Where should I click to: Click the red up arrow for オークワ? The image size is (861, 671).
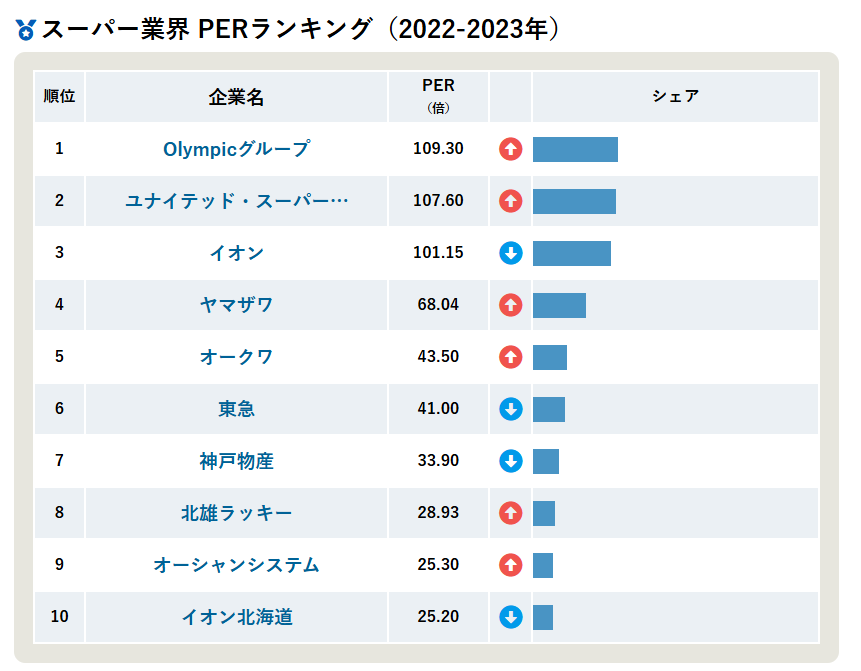click(x=510, y=357)
